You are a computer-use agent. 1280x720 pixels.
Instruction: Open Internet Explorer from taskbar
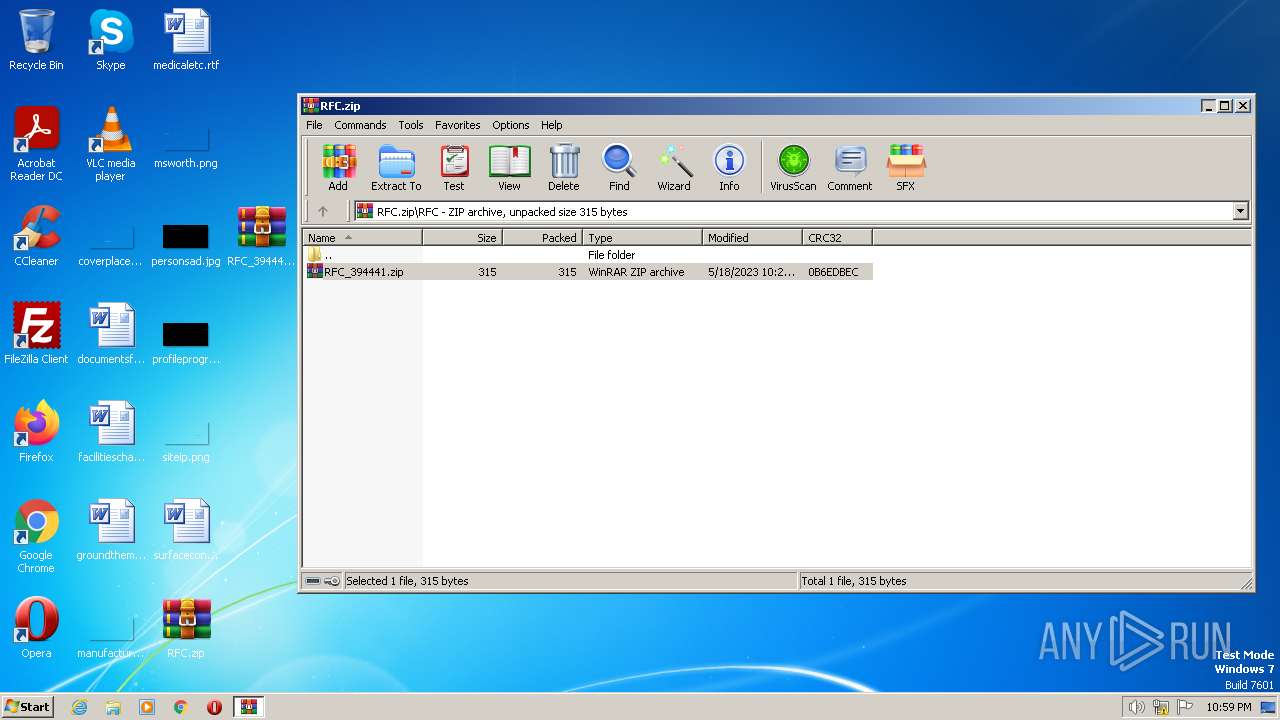tap(79, 707)
